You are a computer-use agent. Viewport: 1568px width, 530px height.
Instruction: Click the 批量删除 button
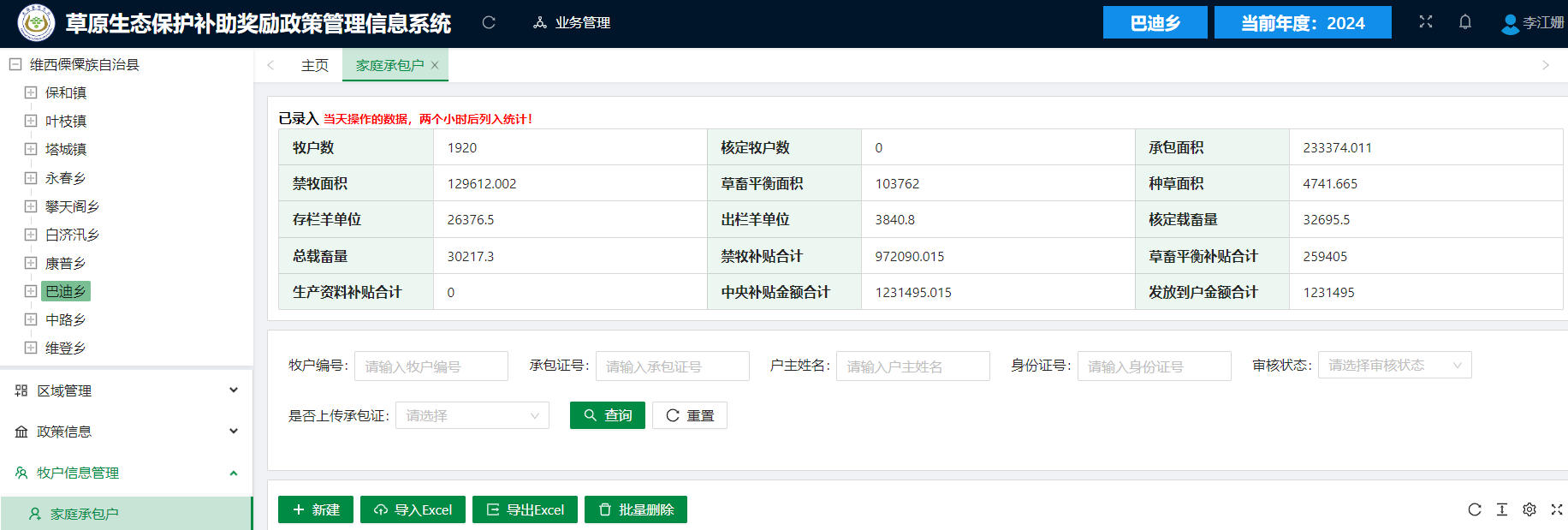point(636,509)
